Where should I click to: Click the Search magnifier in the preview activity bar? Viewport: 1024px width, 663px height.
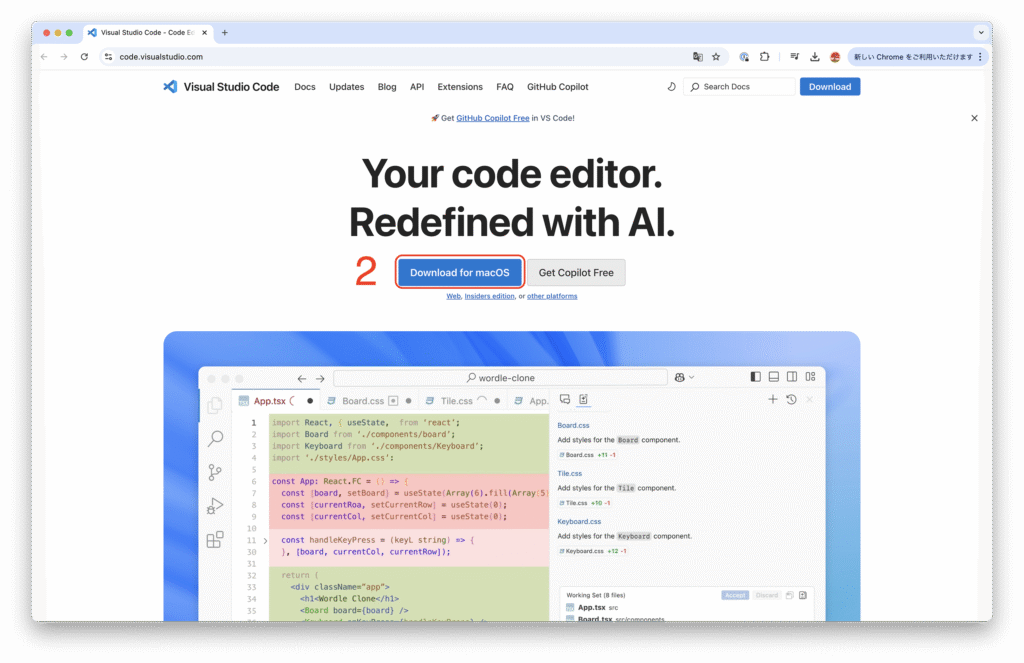216,438
